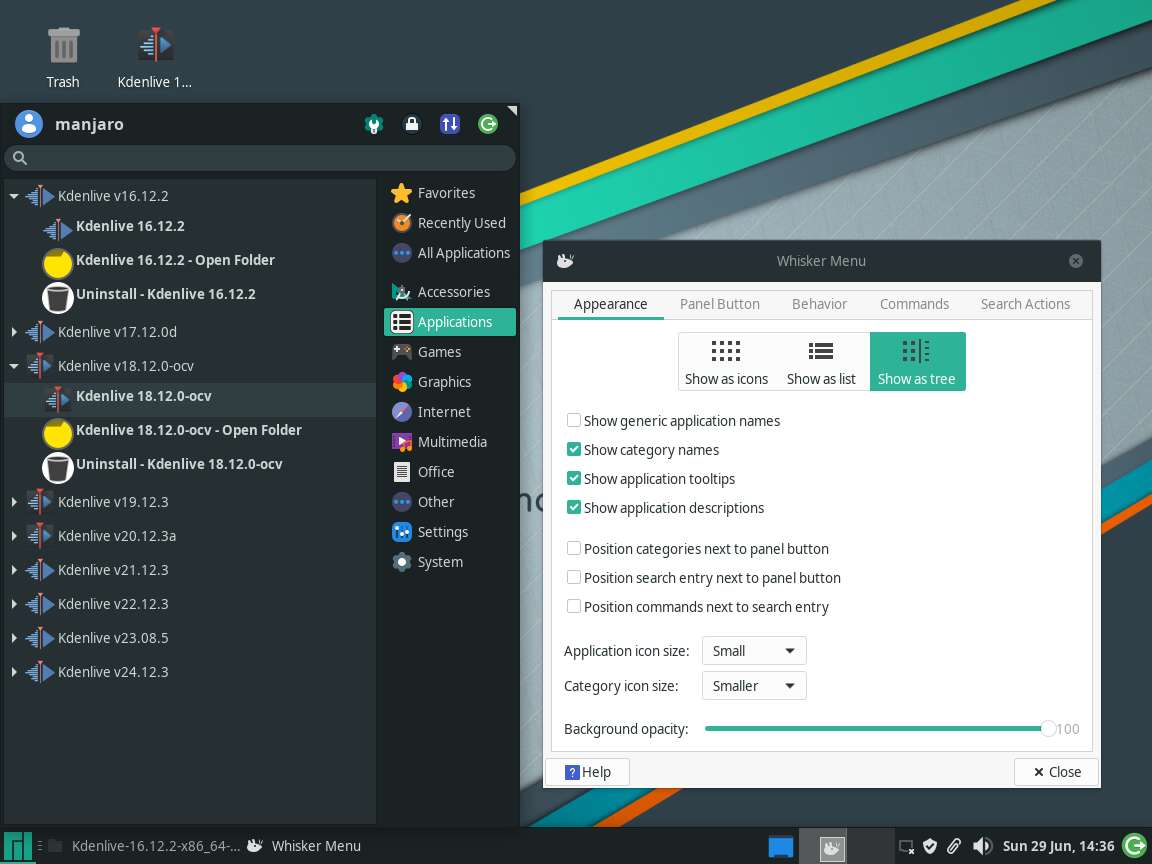Switch to the Search Actions tab
The image size is (1152, 864).
[x=1025, y=304]
